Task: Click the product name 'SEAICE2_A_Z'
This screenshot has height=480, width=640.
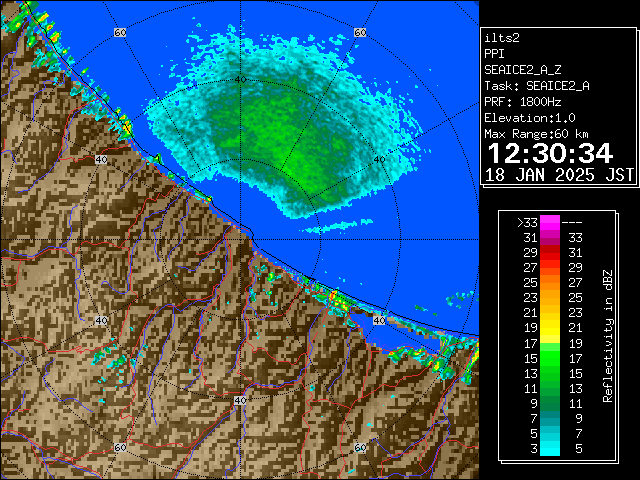Action: 523,70
